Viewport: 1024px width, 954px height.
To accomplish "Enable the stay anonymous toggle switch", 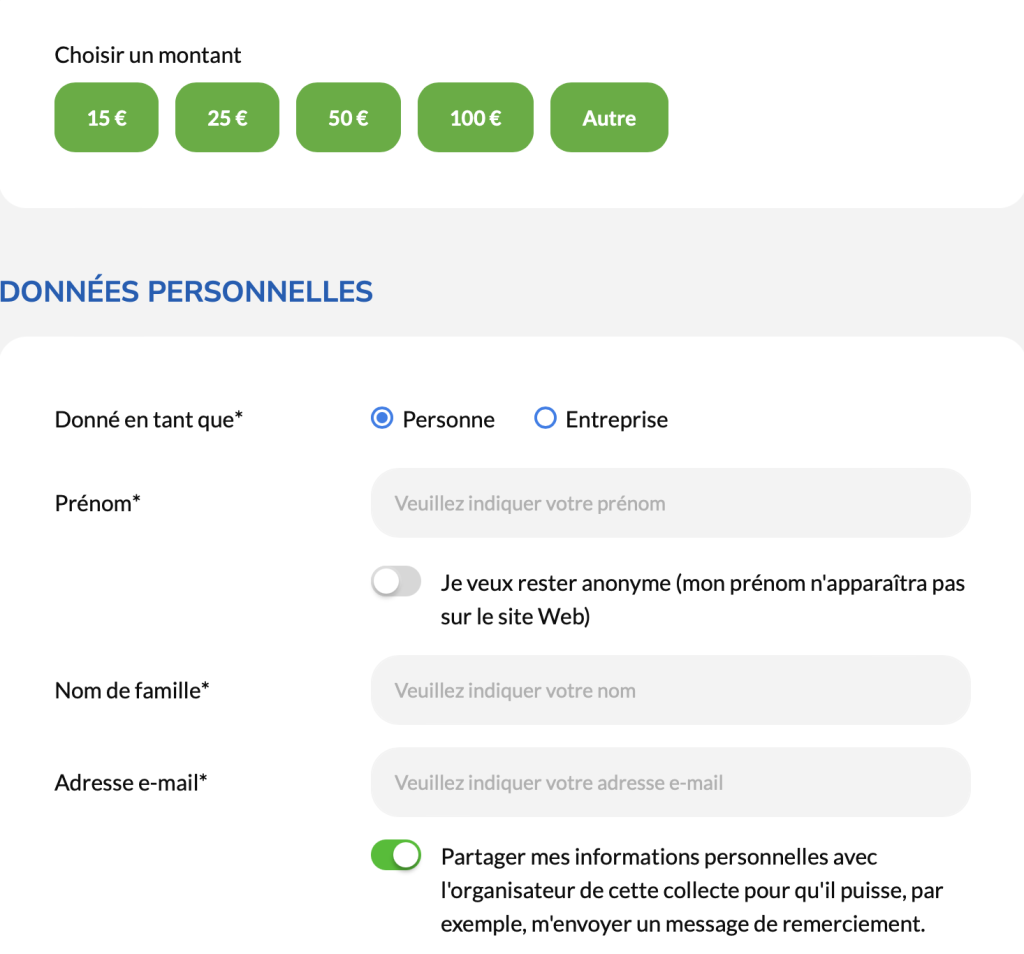I will click(x=396, y=582).
